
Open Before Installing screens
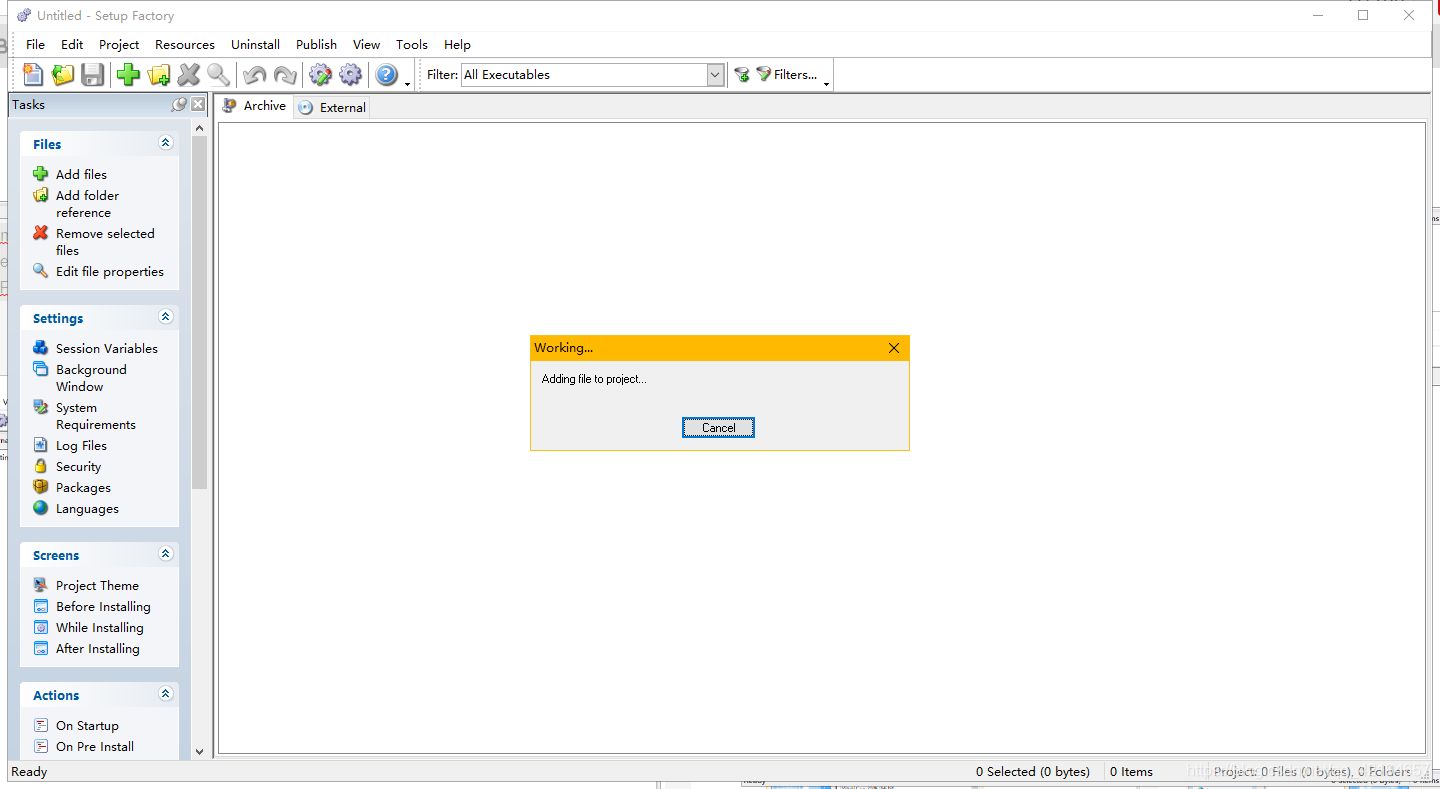point(103,606)
